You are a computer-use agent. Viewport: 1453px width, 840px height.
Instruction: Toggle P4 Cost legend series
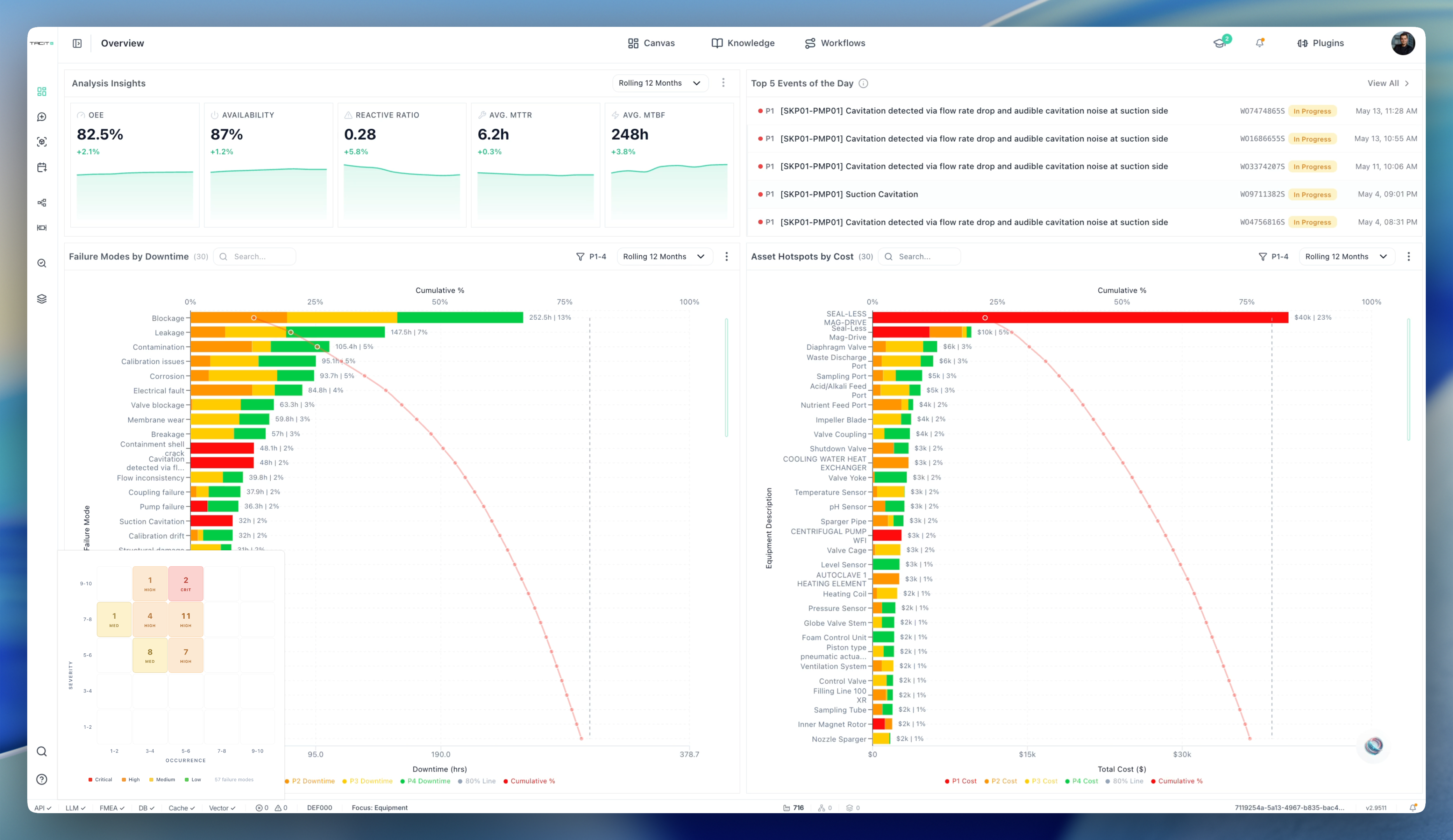(1081, 781)
